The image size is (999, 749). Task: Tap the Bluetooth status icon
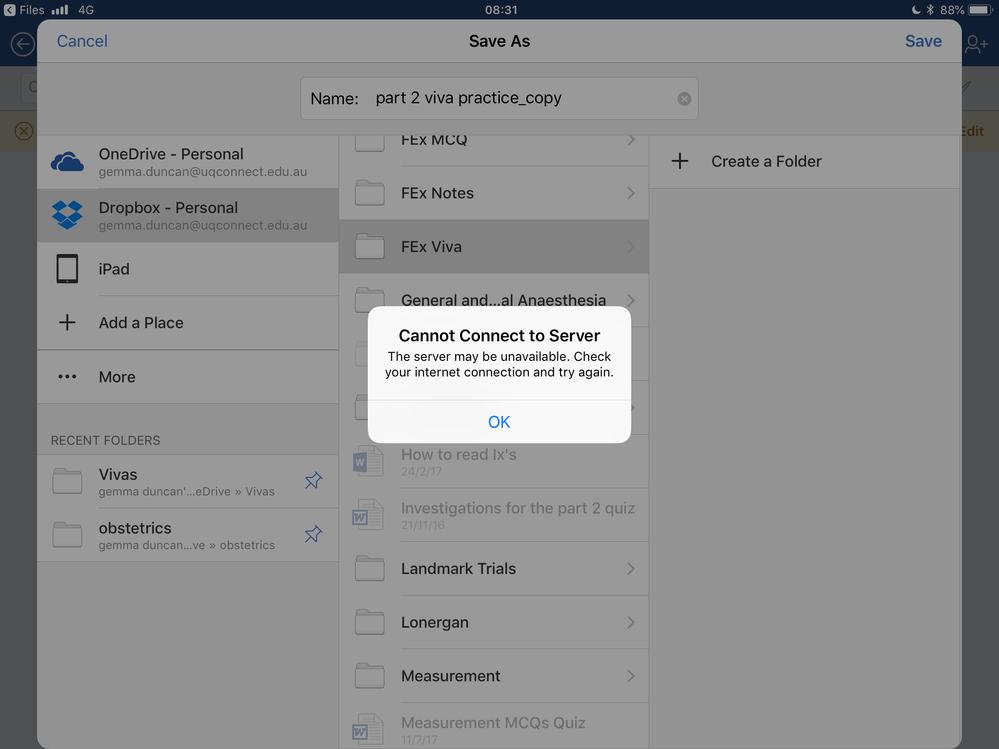[x=930, y=10]
